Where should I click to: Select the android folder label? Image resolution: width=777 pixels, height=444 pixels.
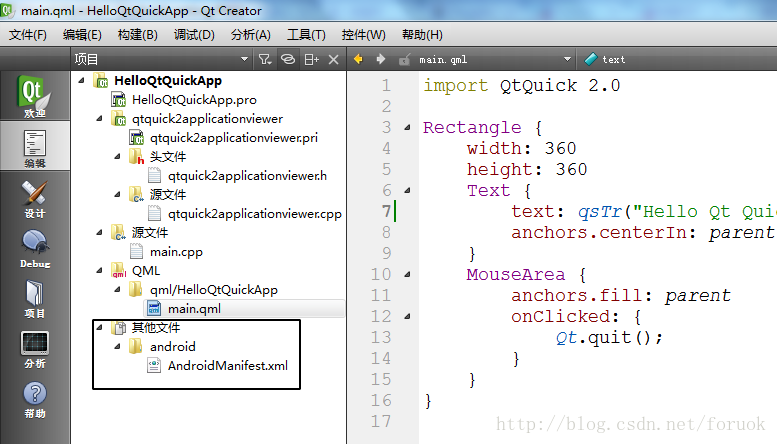click(x=172, y=346)
